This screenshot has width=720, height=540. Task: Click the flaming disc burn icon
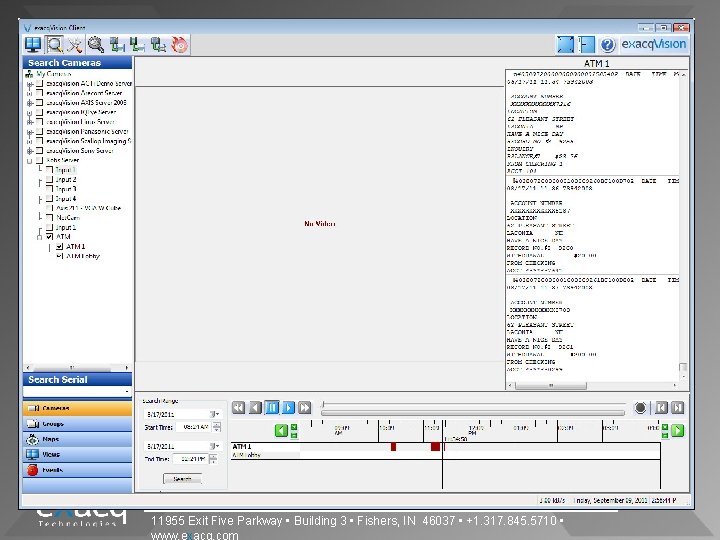pyautogui.click(x=180, y=45)
